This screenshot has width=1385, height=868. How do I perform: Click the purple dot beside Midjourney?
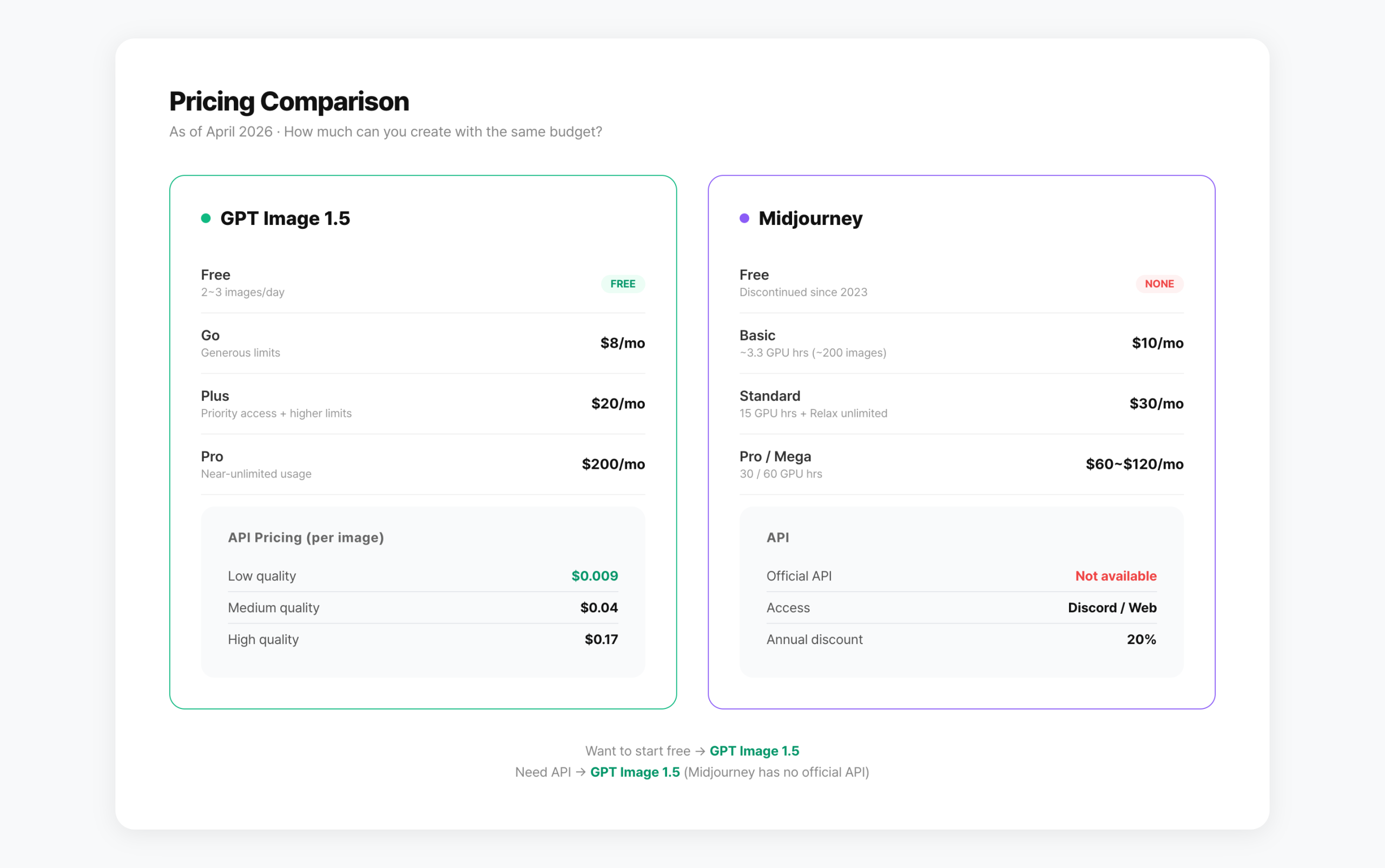(744, 218)
